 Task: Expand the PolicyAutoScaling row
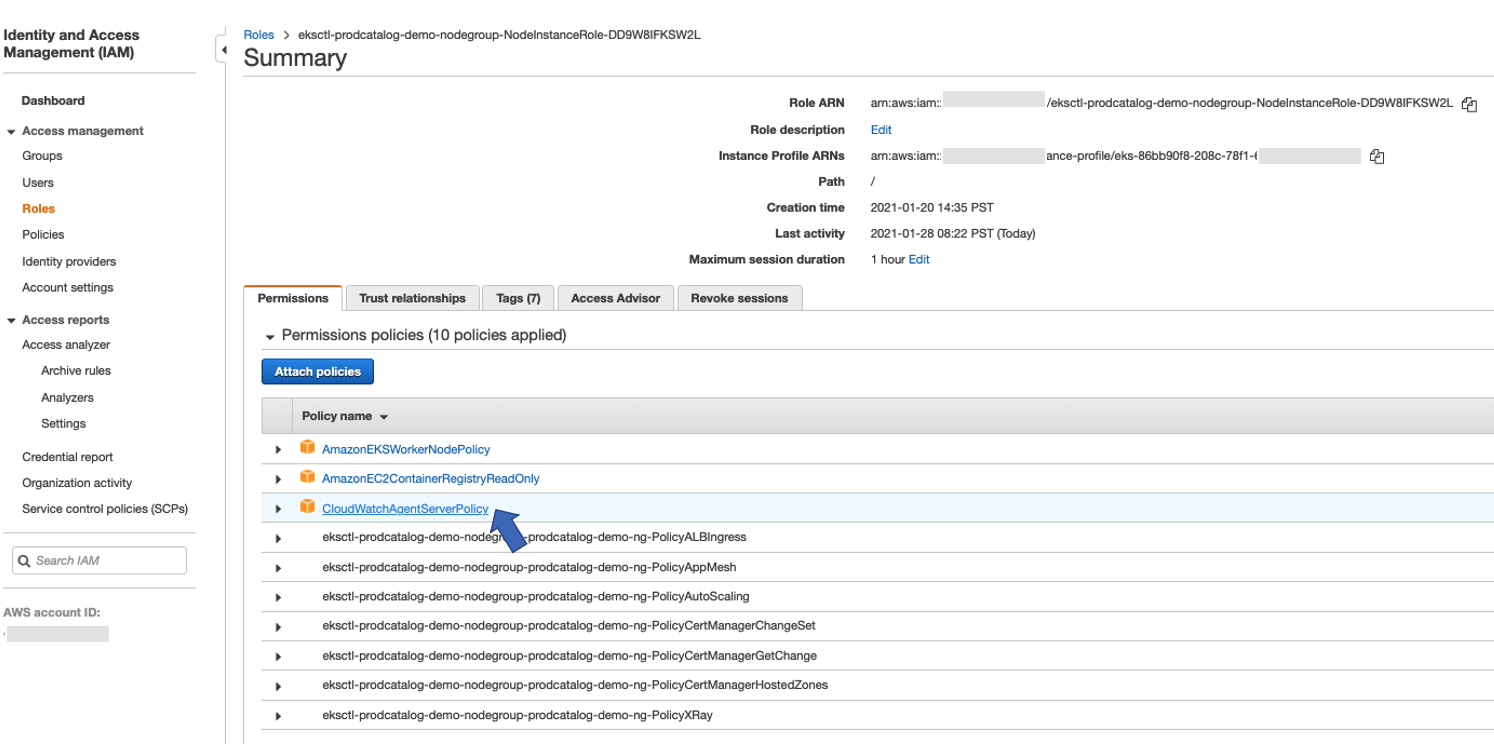[279, 598]
